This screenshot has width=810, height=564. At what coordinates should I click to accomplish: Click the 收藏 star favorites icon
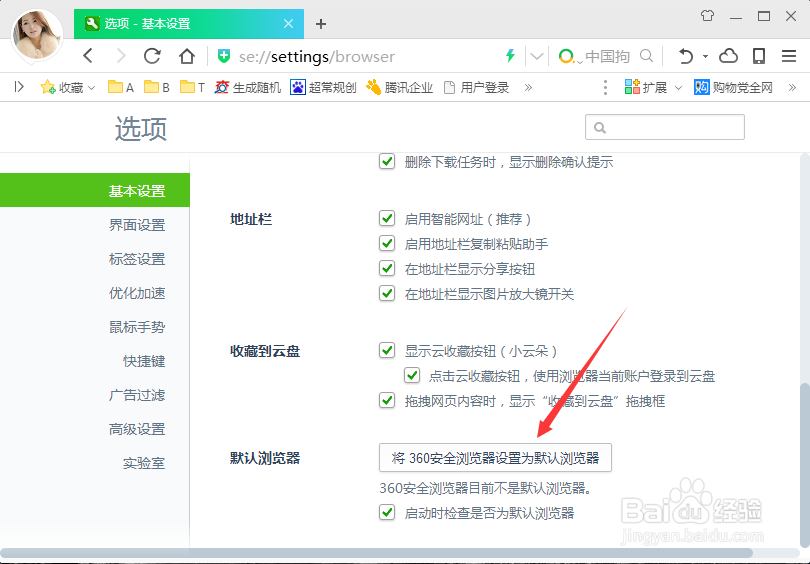(x=48, y=87)
